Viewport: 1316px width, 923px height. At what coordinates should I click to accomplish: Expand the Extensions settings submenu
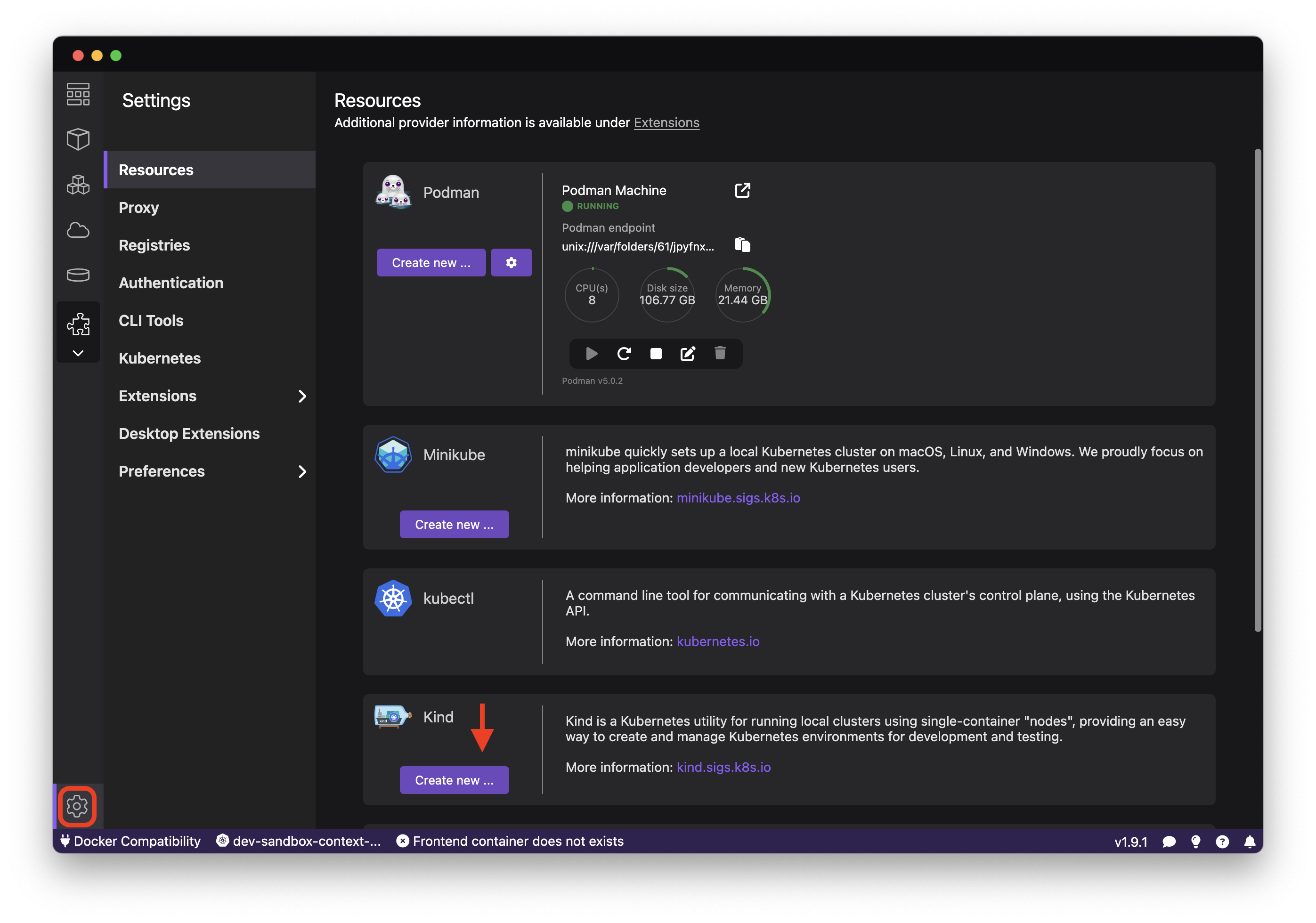(x=210, y=396)
